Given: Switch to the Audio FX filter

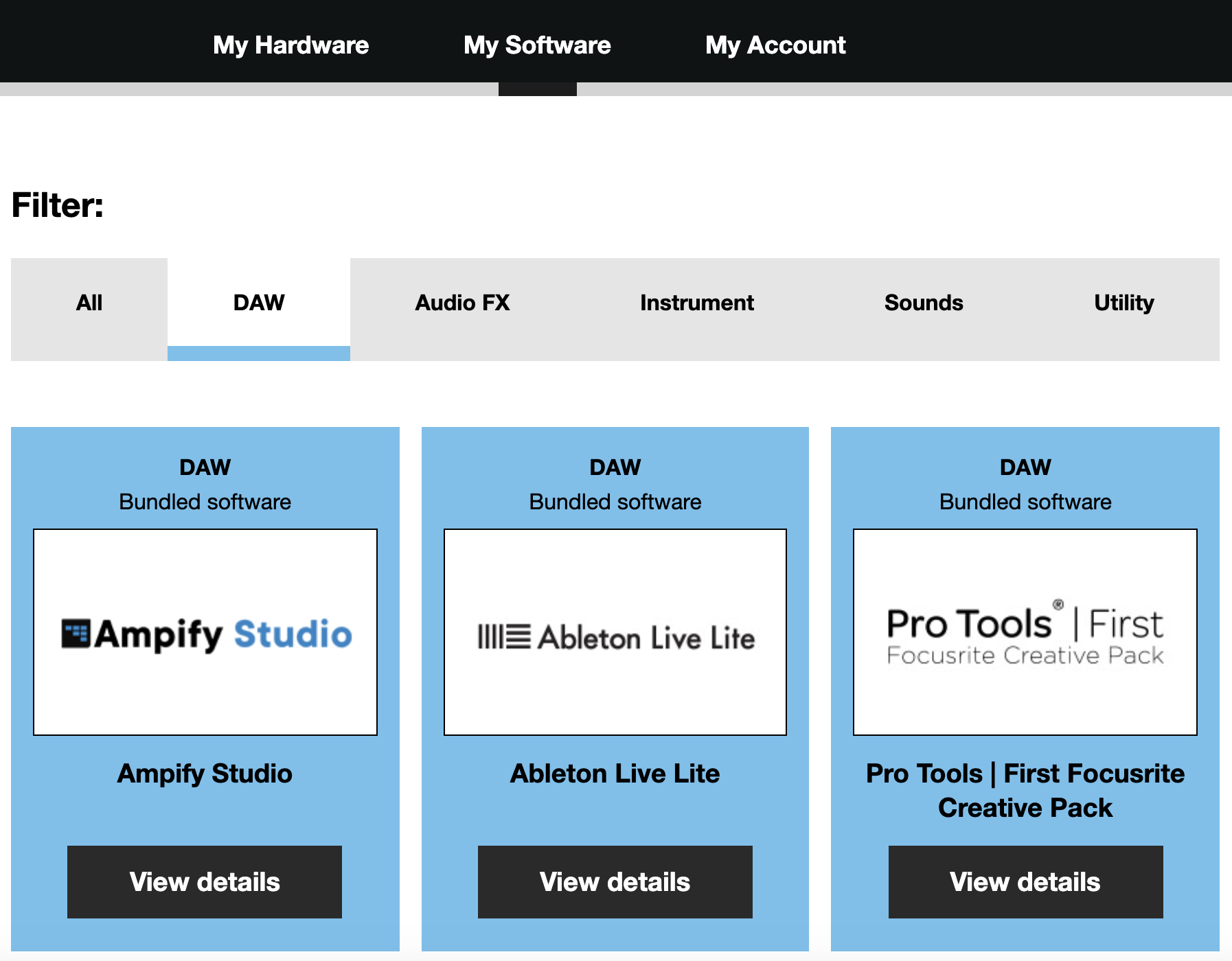Looking at the screenshot, I should [462, 302].
